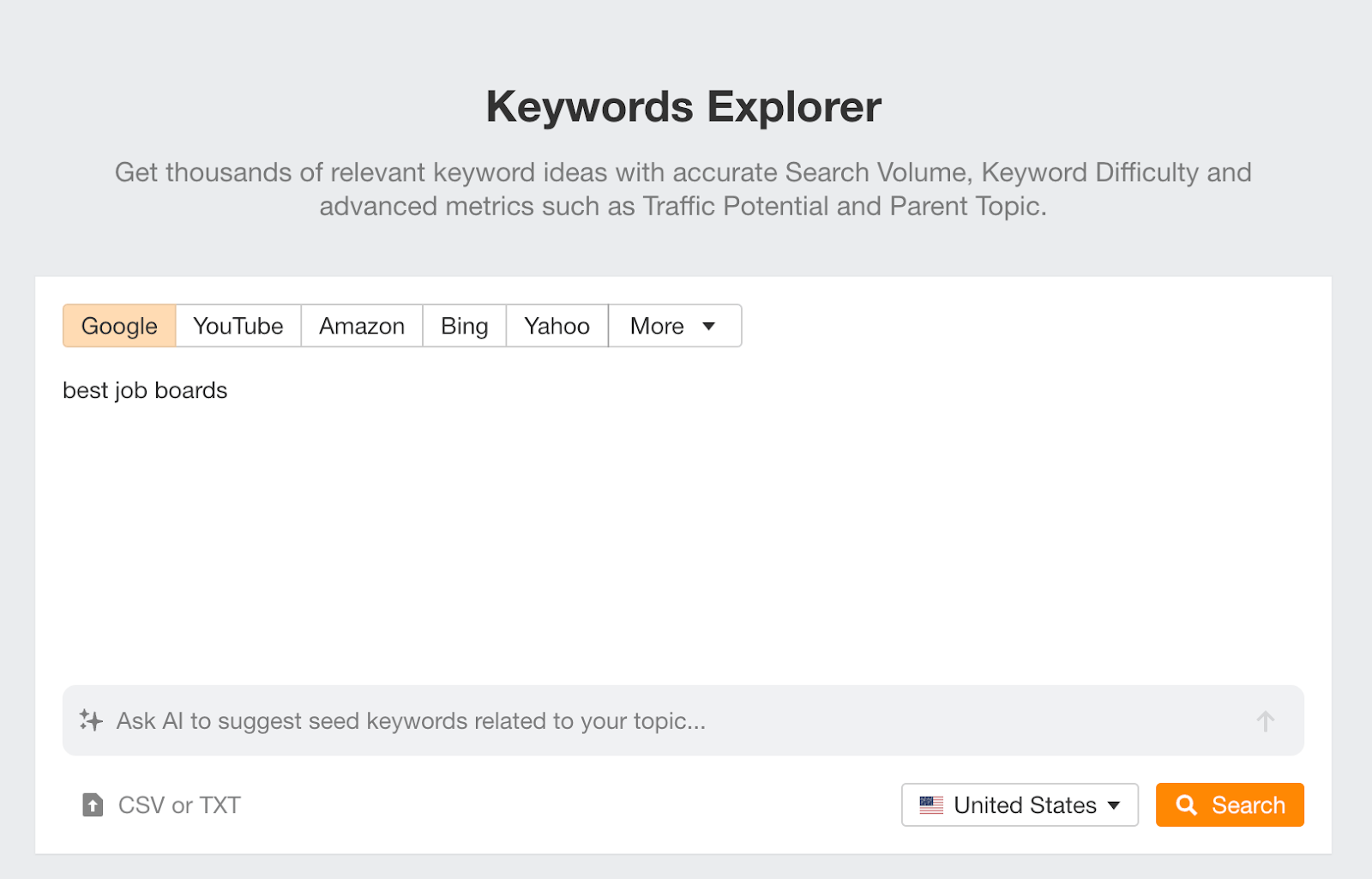This screenshot has width=1372, height=879.
Task: Switch to the Bing tab
Action: click(x=464, y=326)
